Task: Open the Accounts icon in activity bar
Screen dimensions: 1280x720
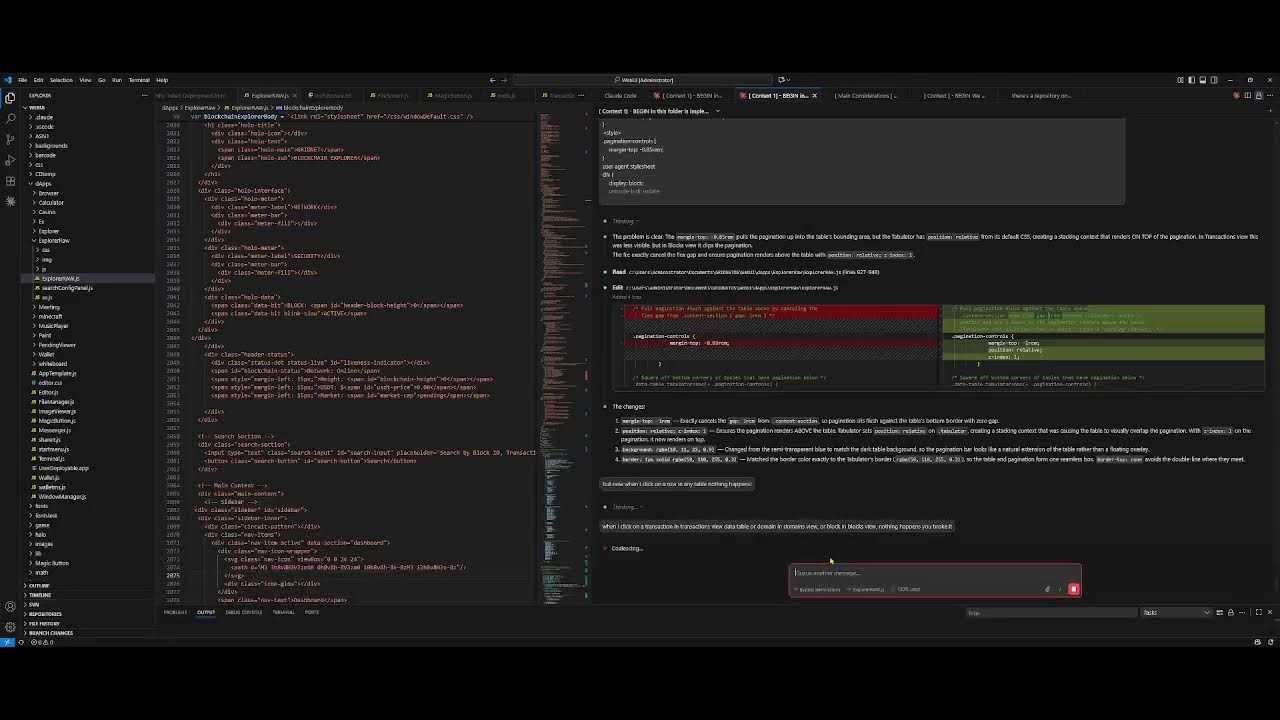Action: pyautogui.click(x=10, y=606)
